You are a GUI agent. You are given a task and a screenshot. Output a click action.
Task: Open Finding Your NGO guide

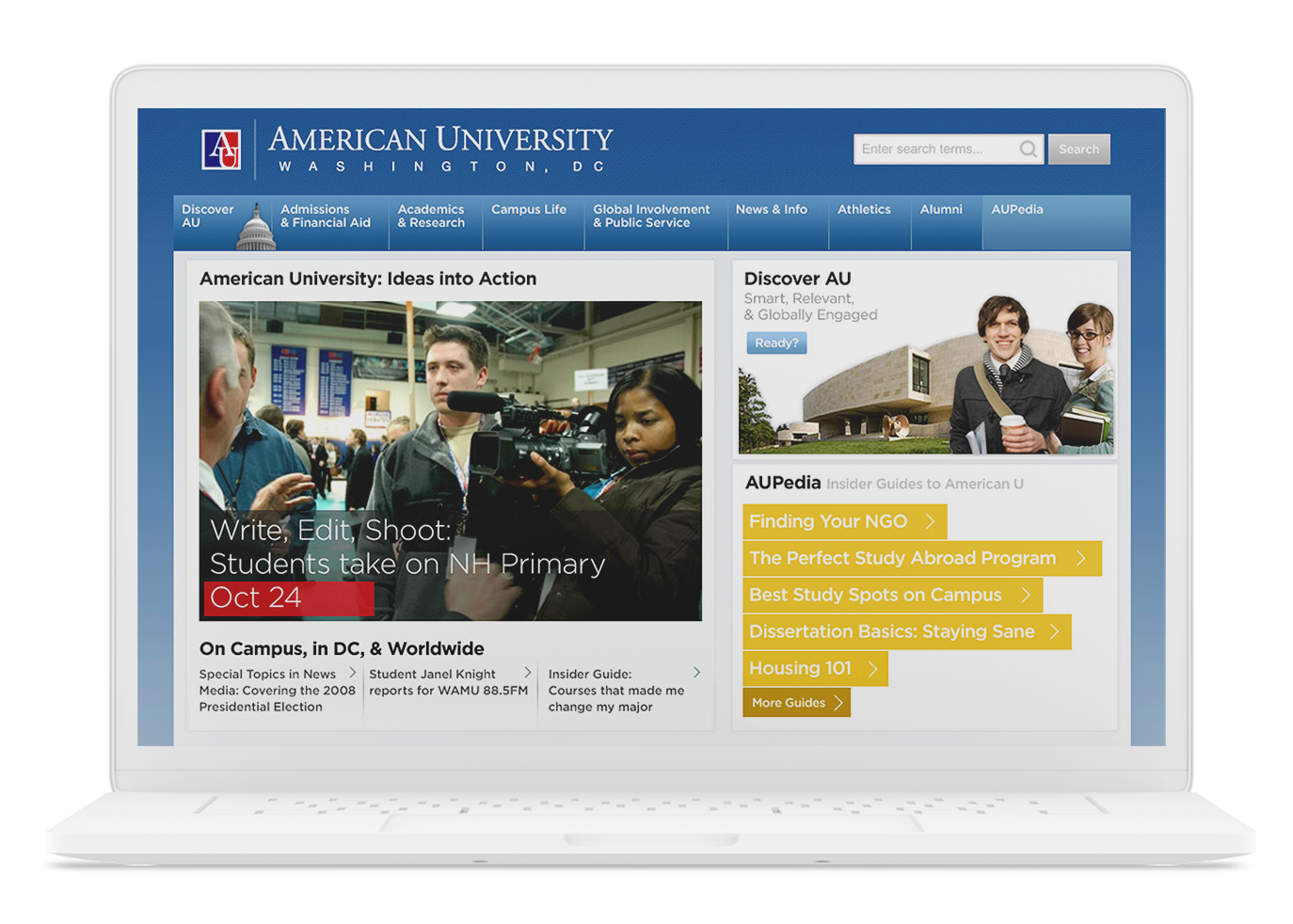[x=845, y=521]
